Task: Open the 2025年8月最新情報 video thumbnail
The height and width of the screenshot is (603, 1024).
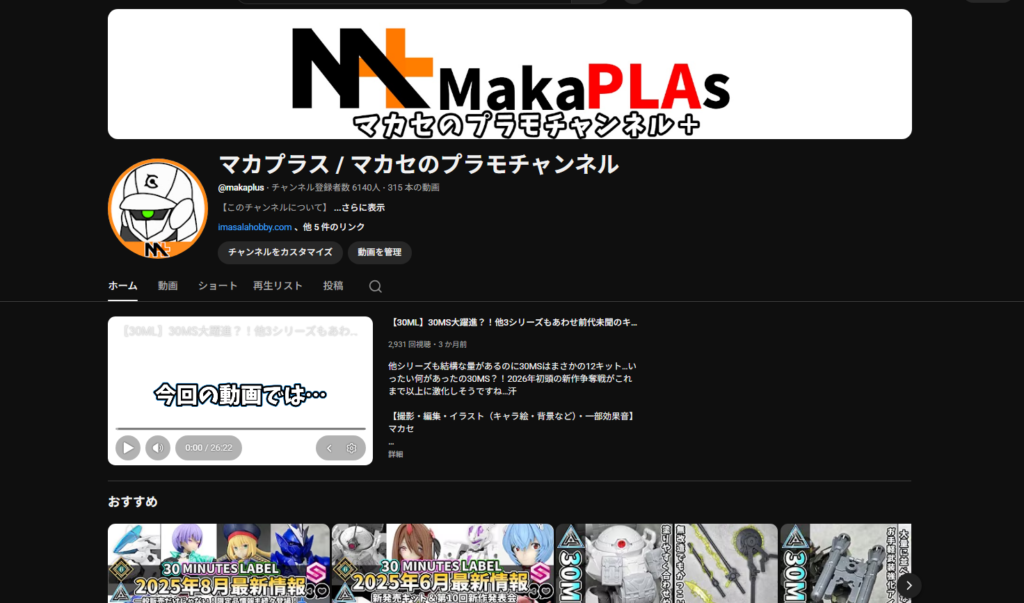Action: point(218,563)
